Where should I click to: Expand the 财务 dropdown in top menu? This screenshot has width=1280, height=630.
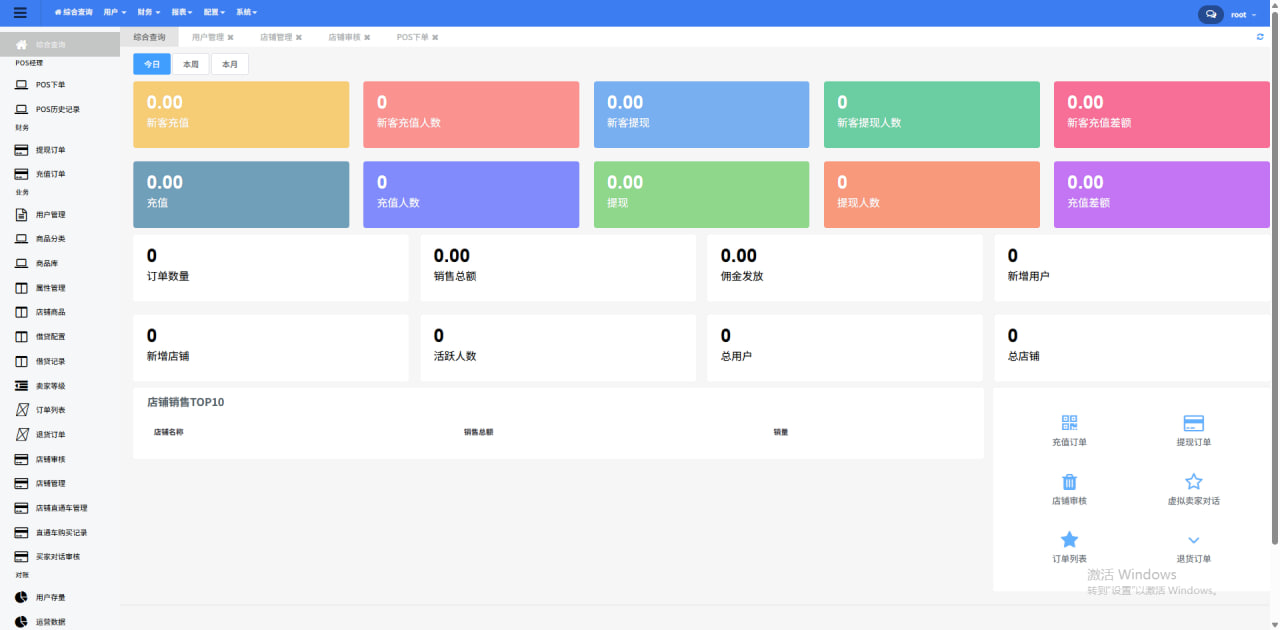[148, 13]
